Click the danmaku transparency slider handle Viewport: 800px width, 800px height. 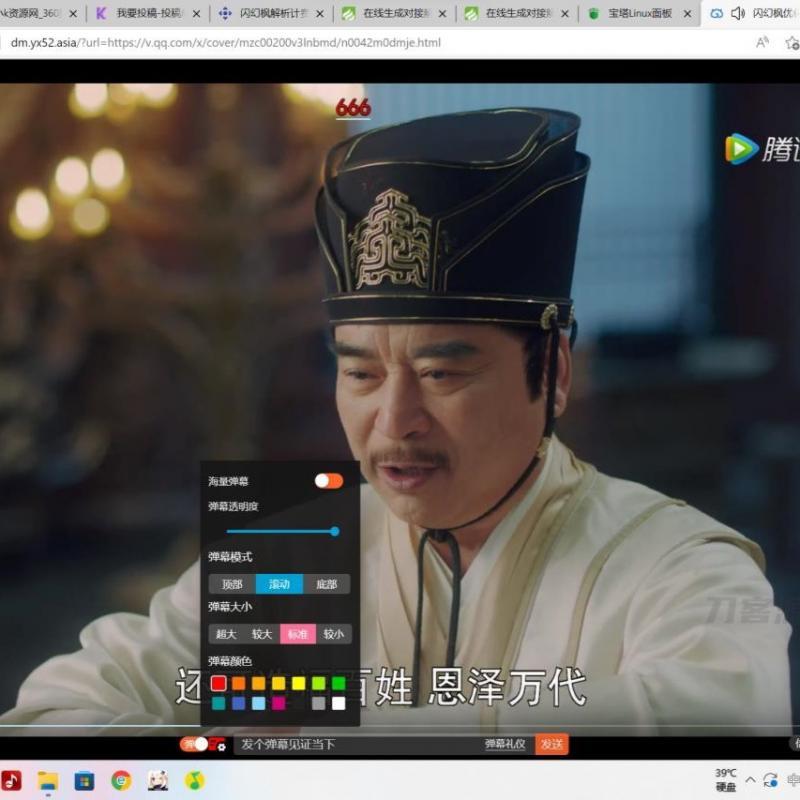point(334,531)
